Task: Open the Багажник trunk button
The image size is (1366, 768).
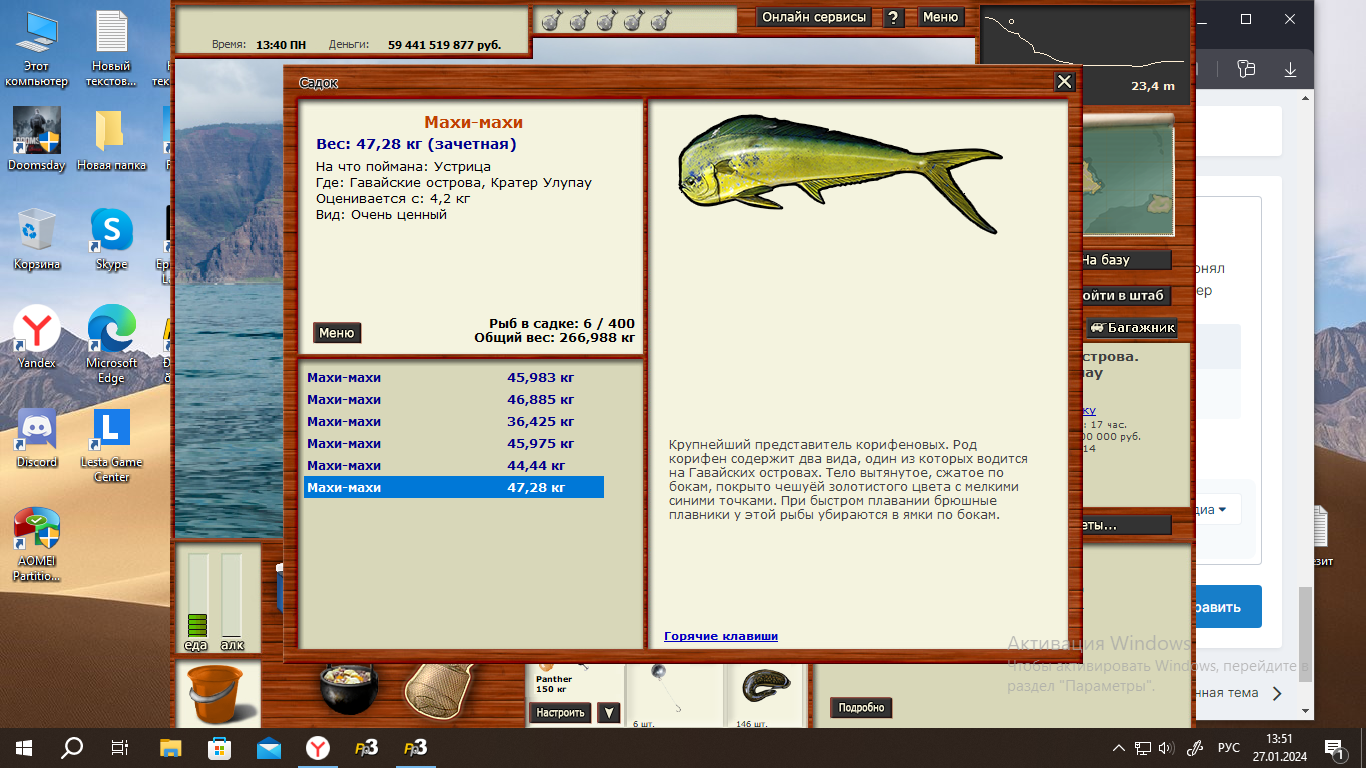Action: [x=1132, y=328]
